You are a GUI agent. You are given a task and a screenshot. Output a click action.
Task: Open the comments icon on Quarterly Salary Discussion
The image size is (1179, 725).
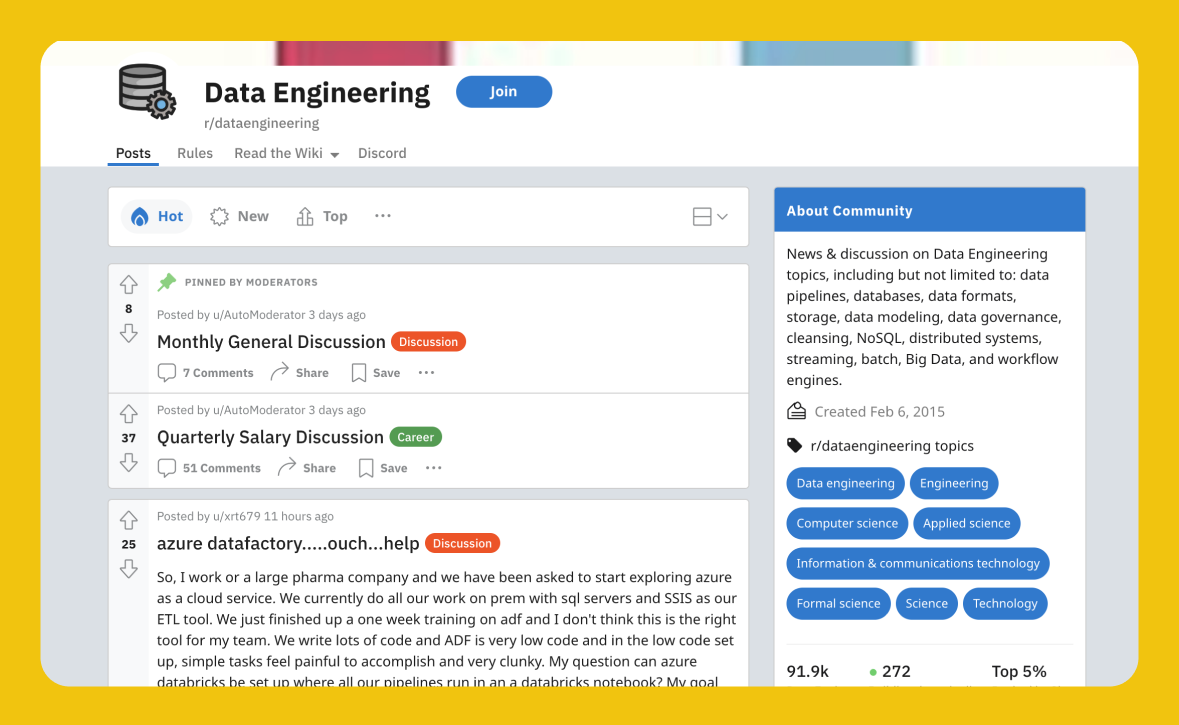pyautogui.click(x=166, y=467)
